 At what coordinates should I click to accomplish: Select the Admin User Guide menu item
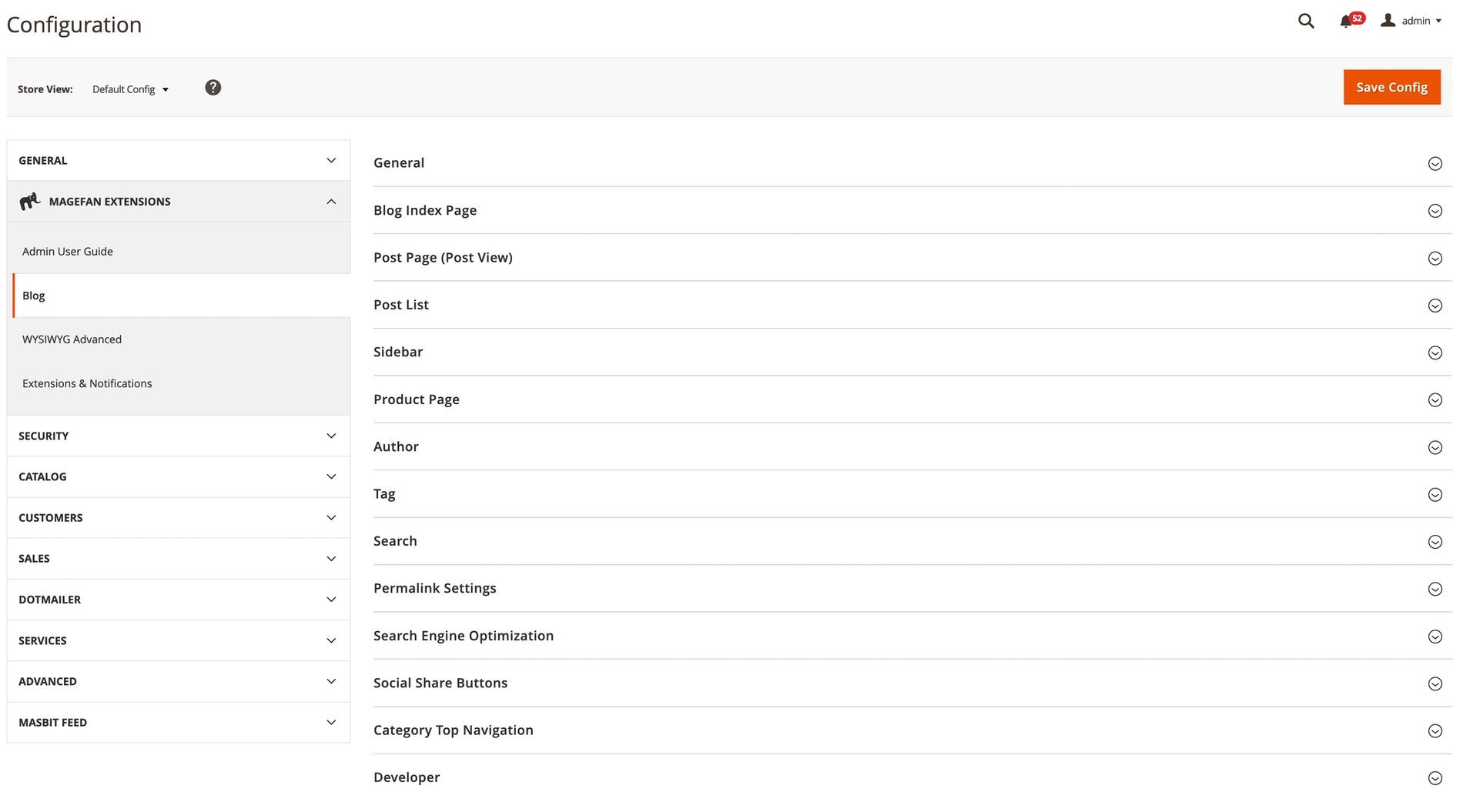point(68,252)
